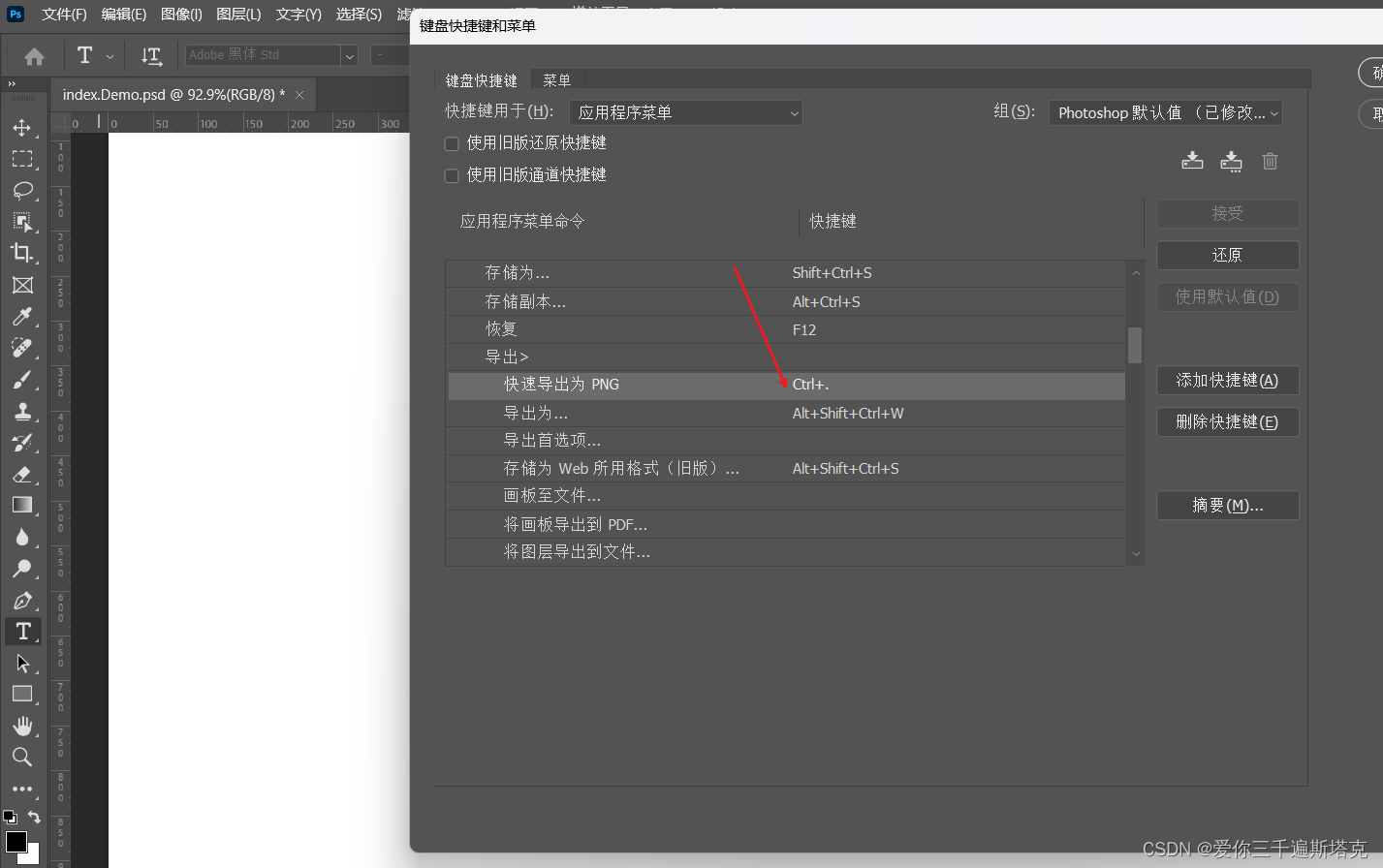The height and width of the screenshot is (868, 1383).
Task: Save current shortcut set changes
Action: pos(1192,161)
